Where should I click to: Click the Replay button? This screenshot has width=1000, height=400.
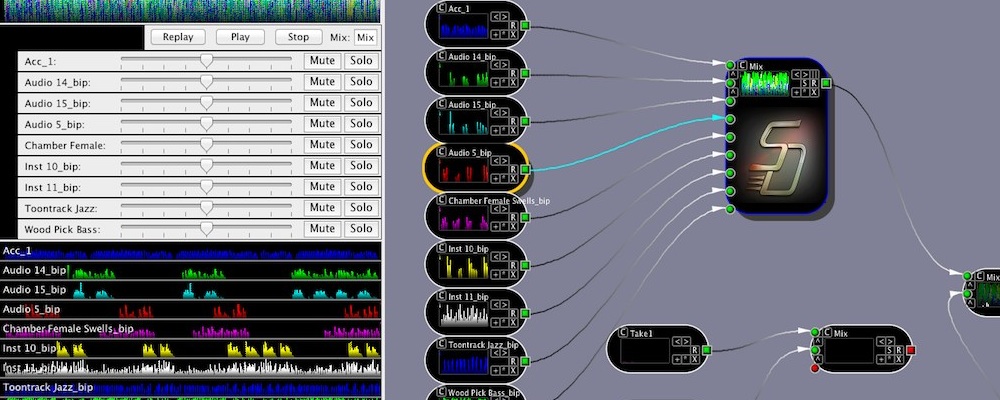click(x=178, y=37)
